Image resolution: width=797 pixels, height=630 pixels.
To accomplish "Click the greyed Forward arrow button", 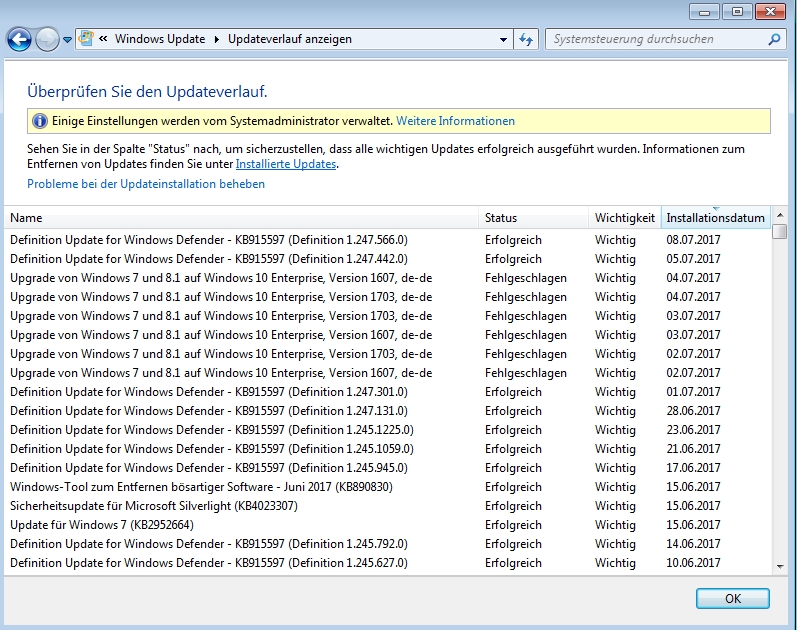I will click(x=47, y=39).
